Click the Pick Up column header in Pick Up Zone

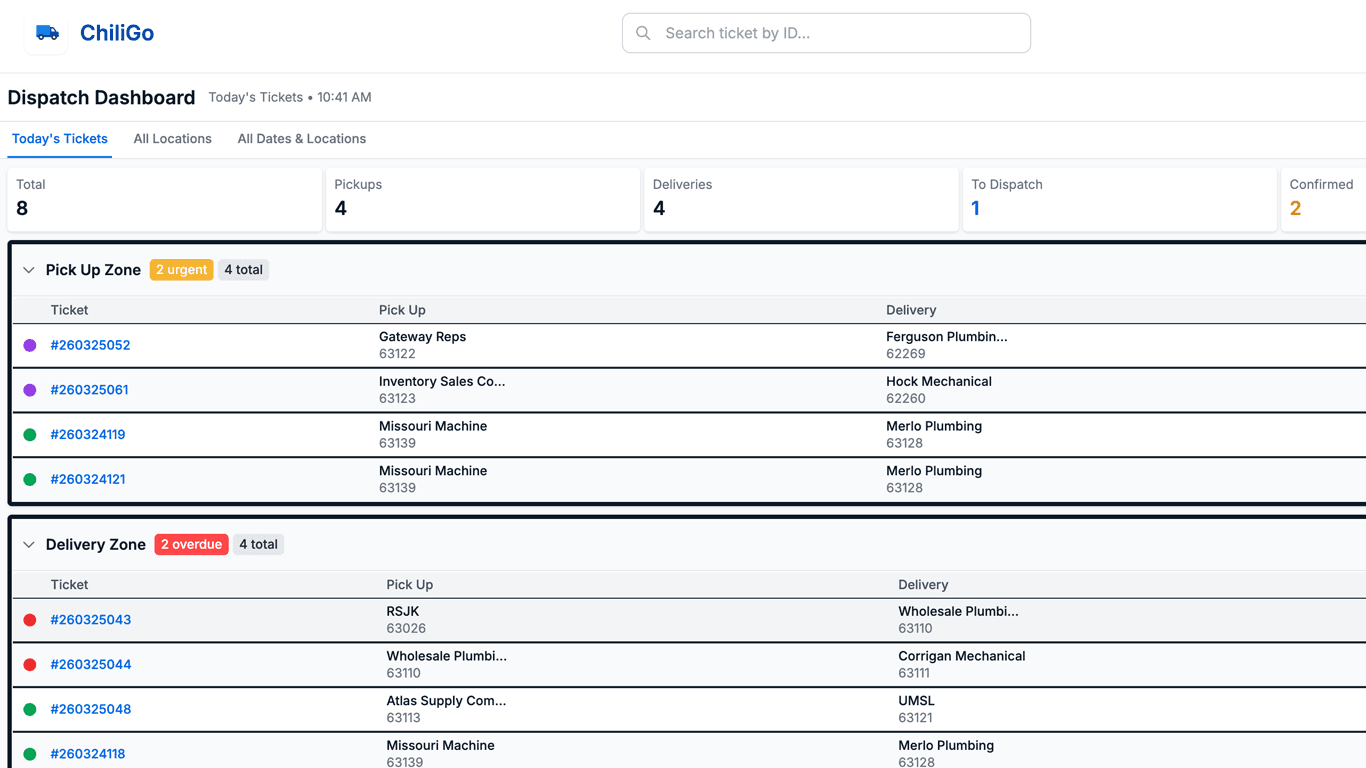402,310
